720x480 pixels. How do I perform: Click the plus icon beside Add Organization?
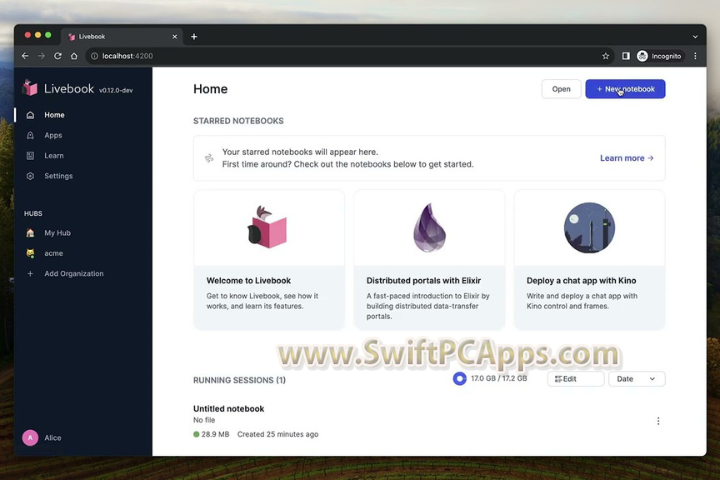tap(30, 274)
